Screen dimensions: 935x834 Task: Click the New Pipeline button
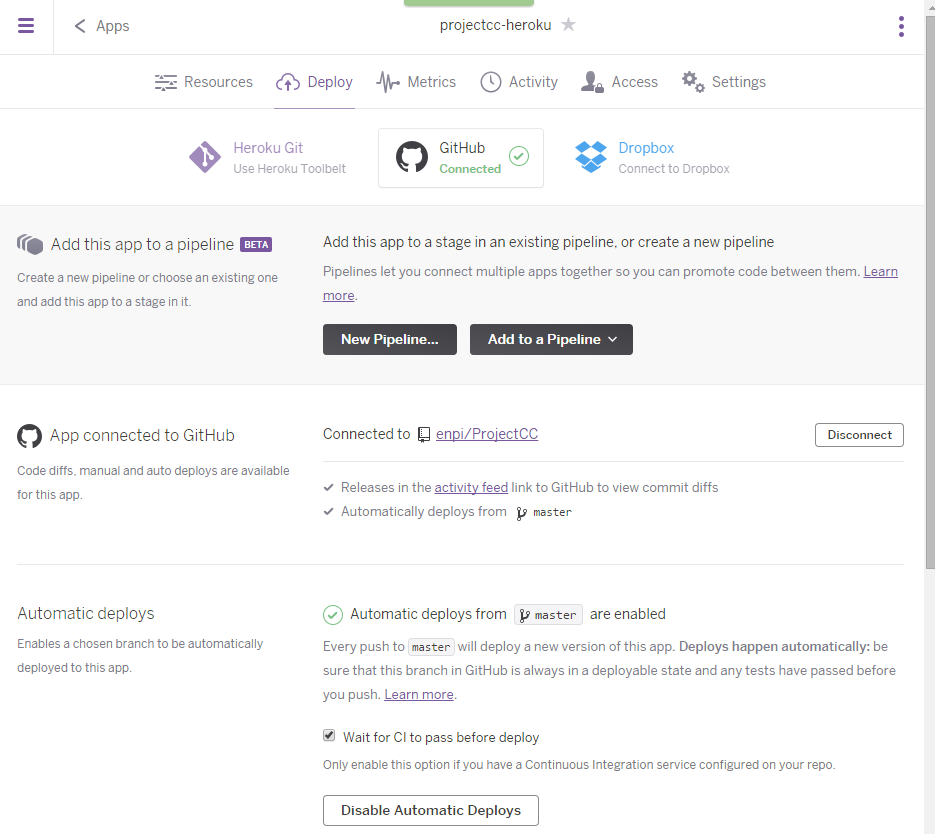tap(389, 339)
